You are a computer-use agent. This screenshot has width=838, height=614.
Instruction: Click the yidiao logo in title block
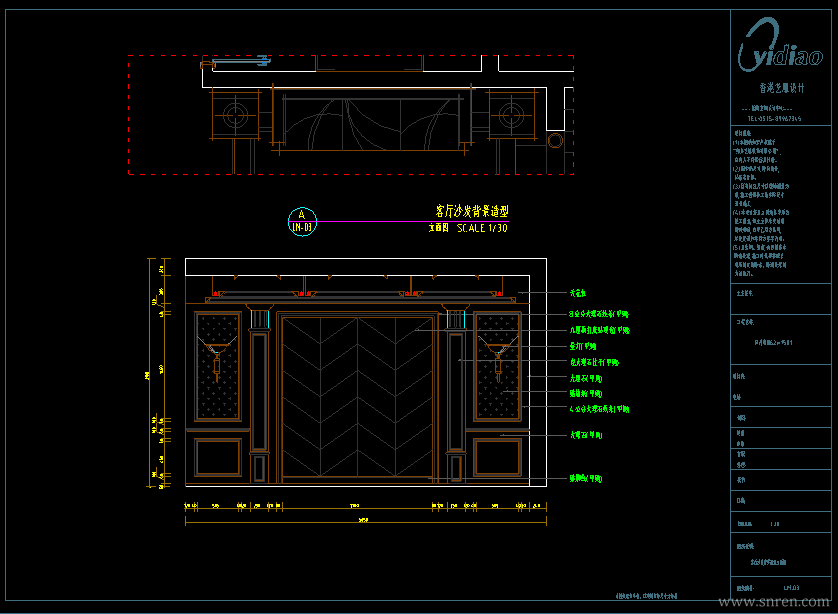click(780, 45)
